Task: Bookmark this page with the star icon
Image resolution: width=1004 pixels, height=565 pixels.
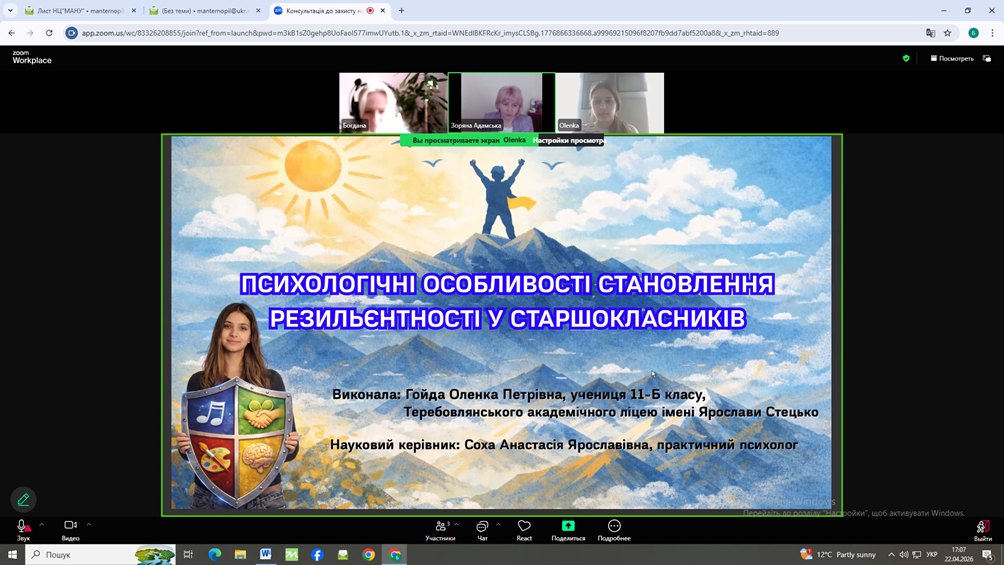Action: (x=948, y=33)
